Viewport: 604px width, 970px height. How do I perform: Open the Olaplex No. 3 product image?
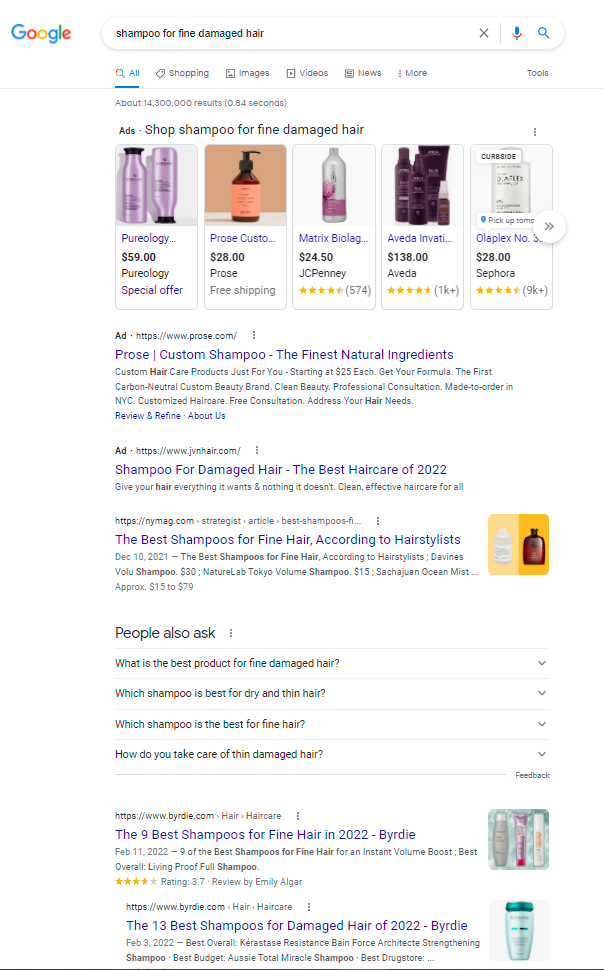pyautogui.click(x=511, y=185)
